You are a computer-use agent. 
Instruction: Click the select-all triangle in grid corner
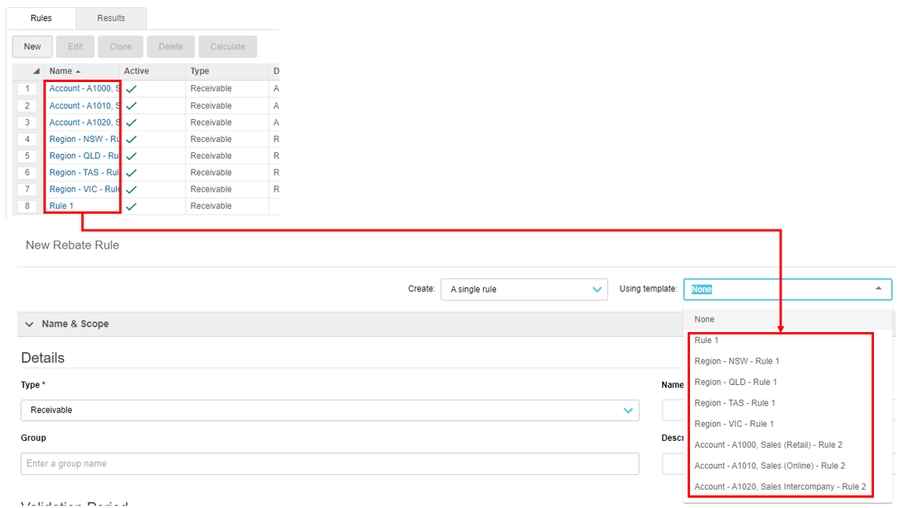pyautogui.click(x=36, y=72)
